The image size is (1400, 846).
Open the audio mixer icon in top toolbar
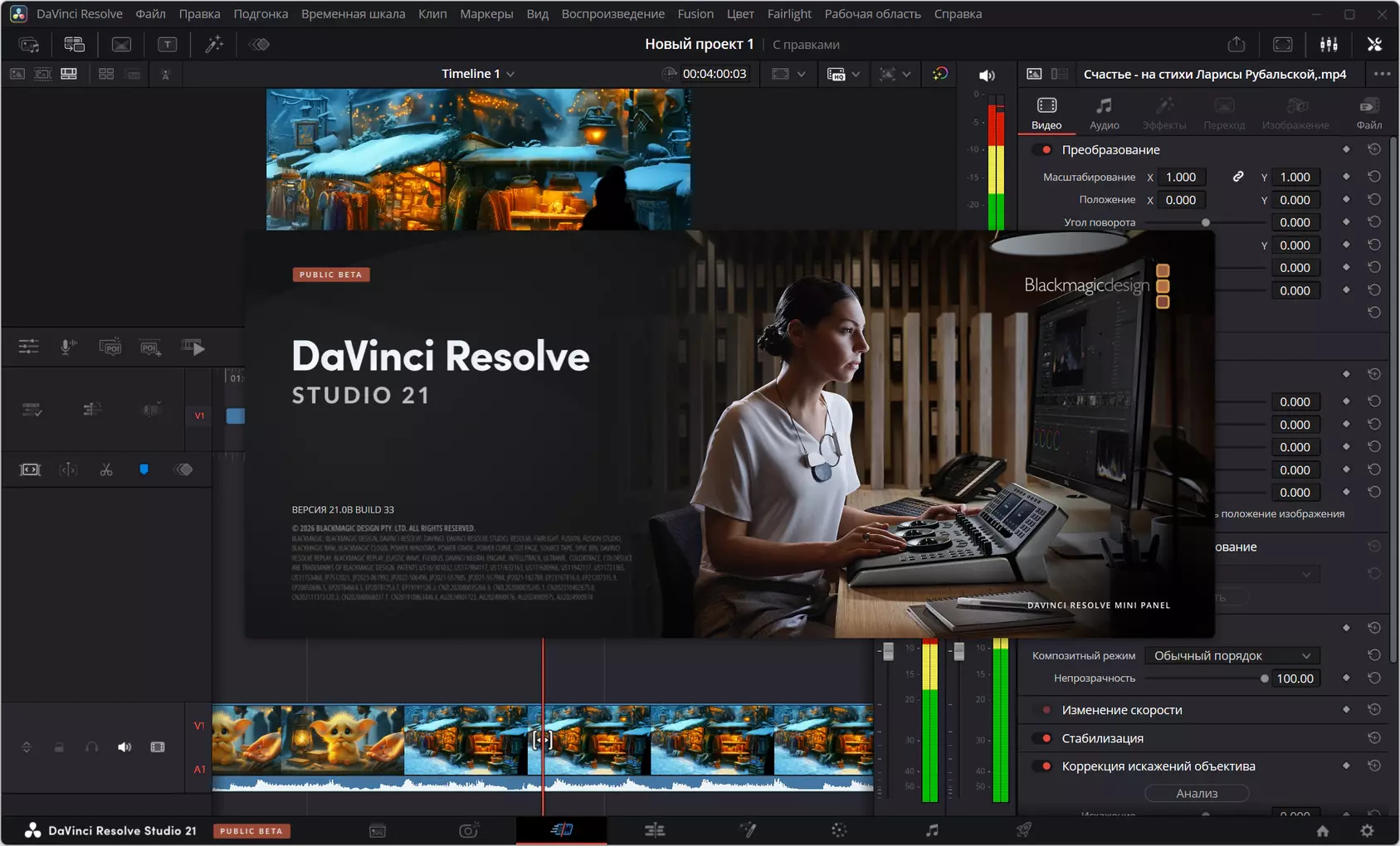1329,45
